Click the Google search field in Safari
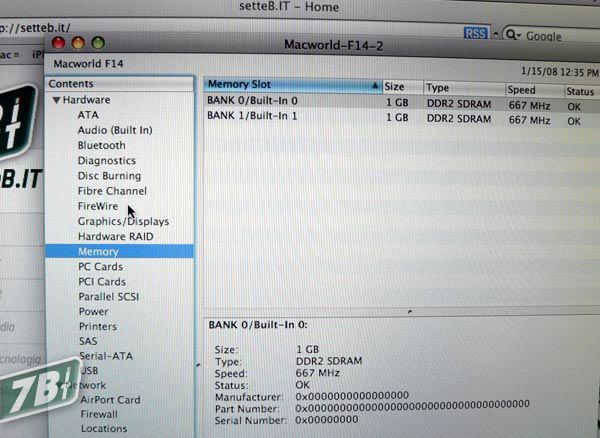The height and width of the screenshot is (438, 600). [555, 35]
